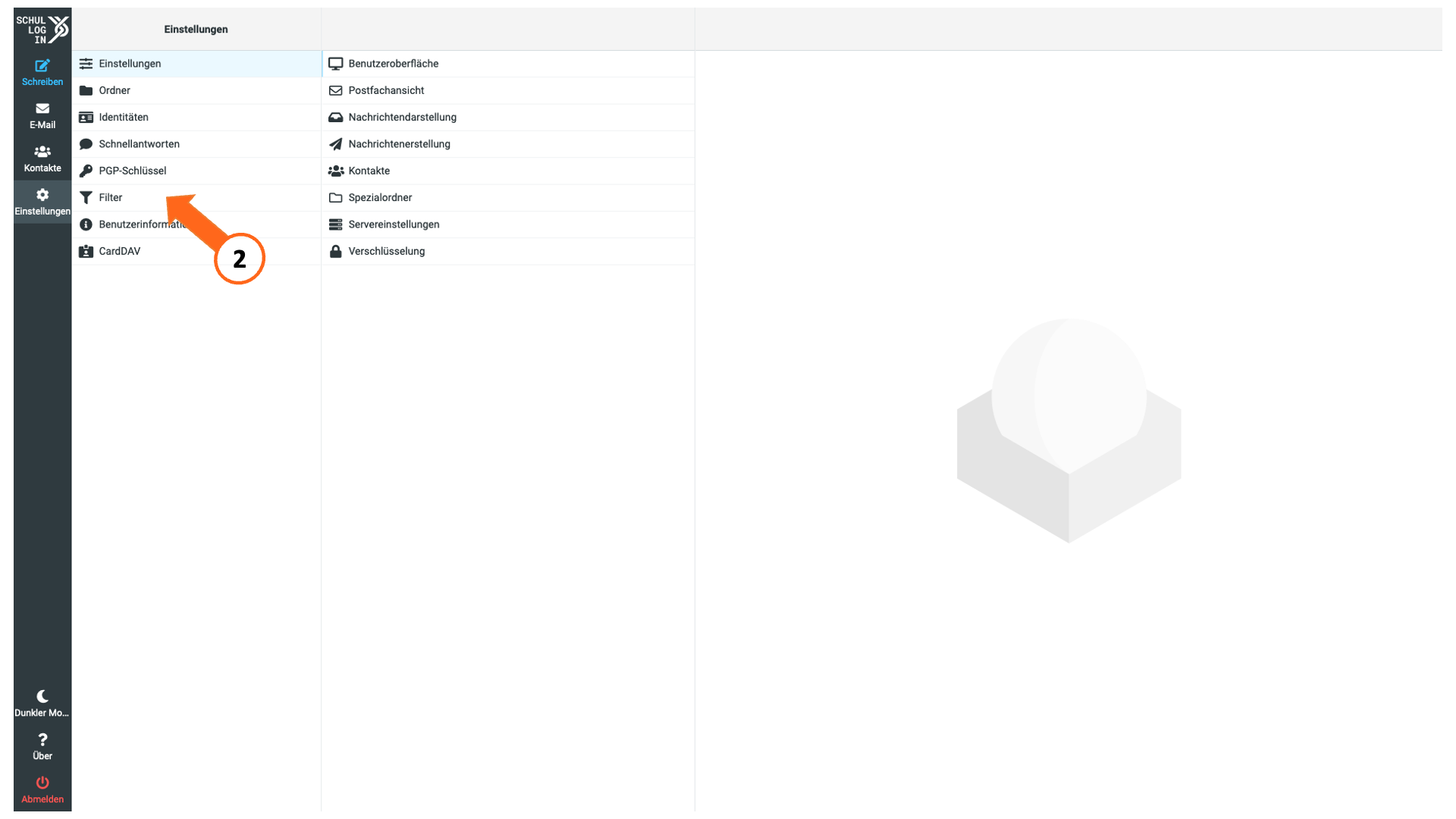Select the Einstellungen sliders row
The image size is (1456, 819).
(196, 64)
